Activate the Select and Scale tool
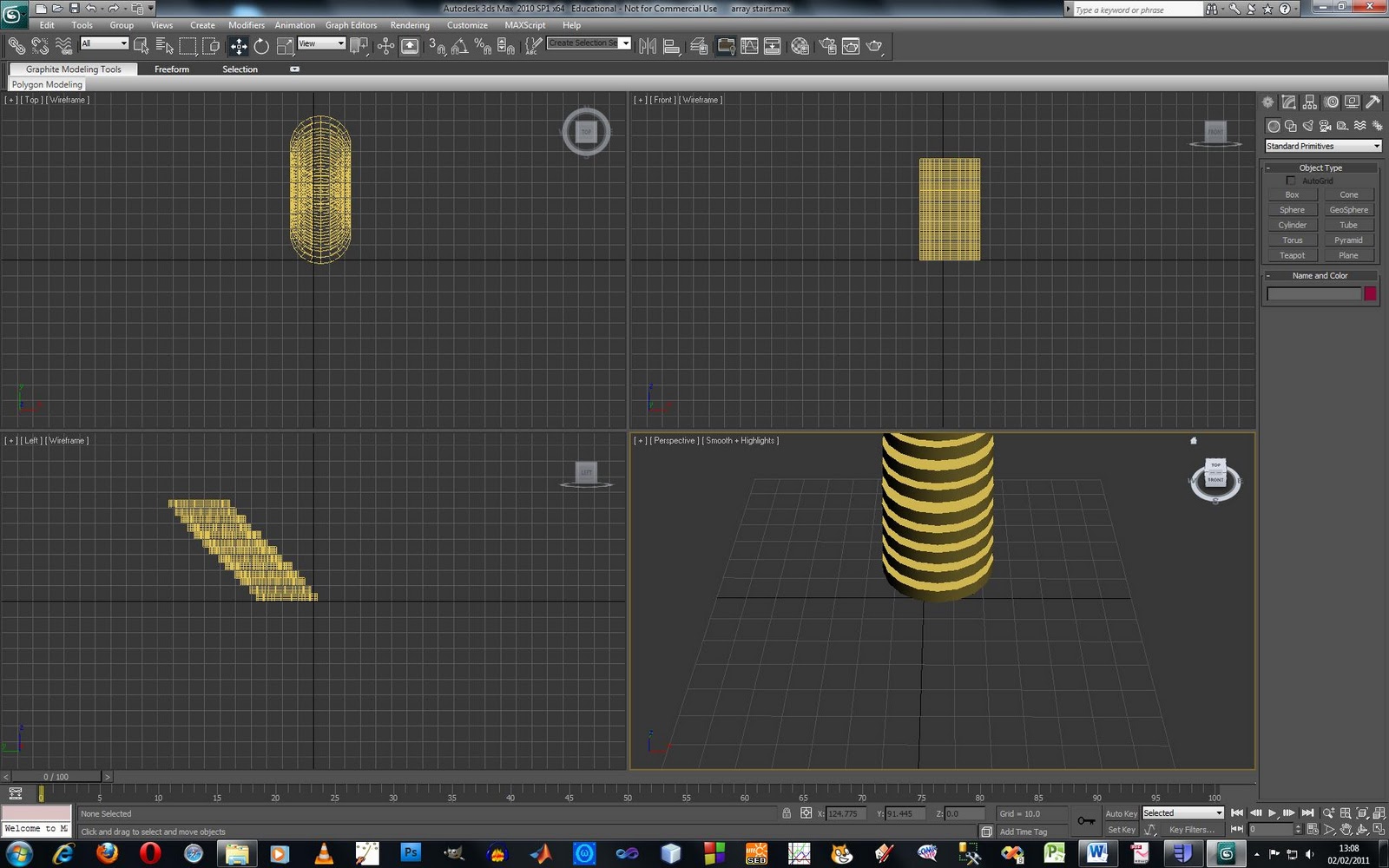 click(x=285, y=46)
